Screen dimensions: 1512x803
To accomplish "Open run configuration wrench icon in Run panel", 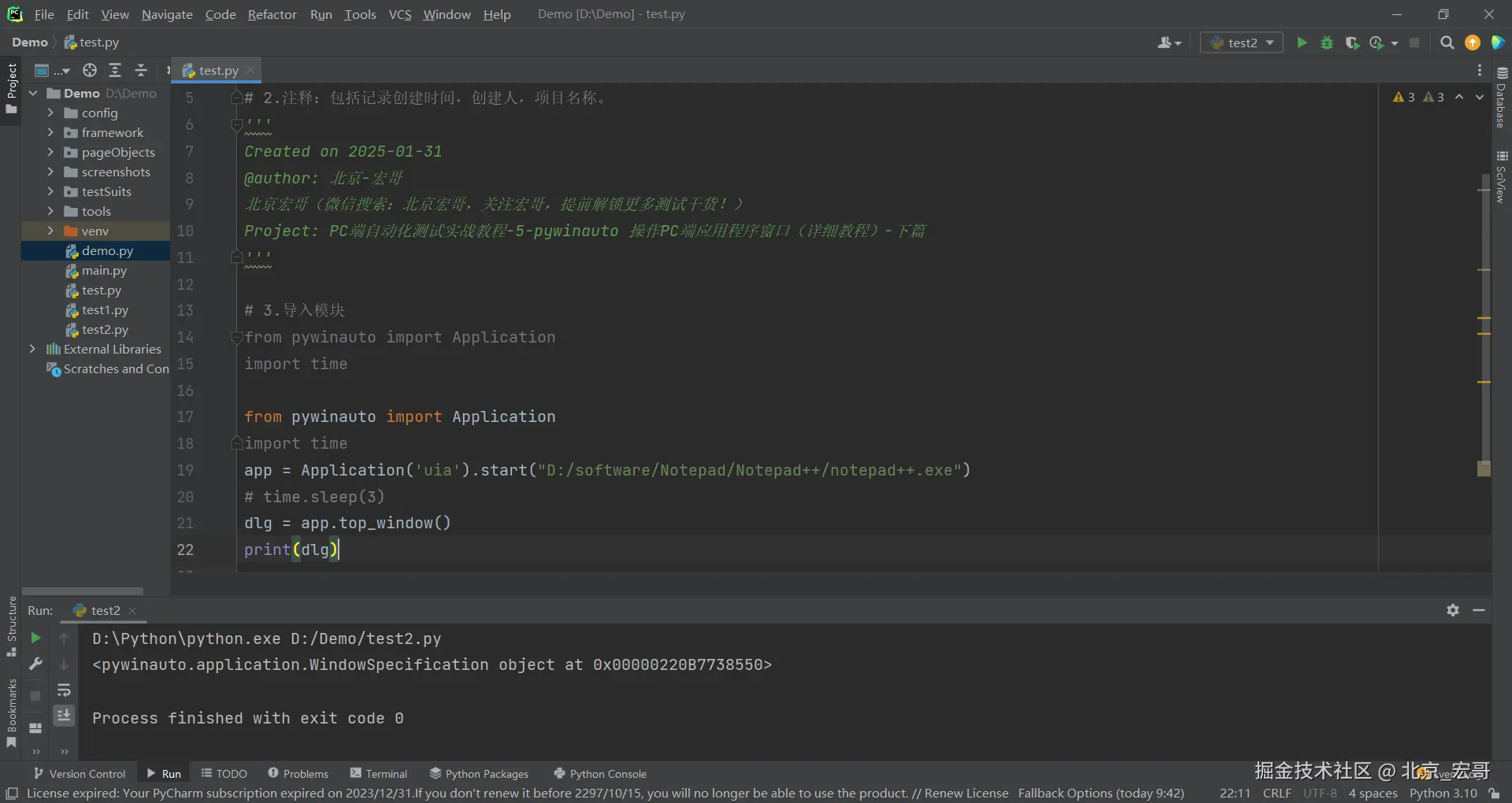I will (x=35, y=664).
